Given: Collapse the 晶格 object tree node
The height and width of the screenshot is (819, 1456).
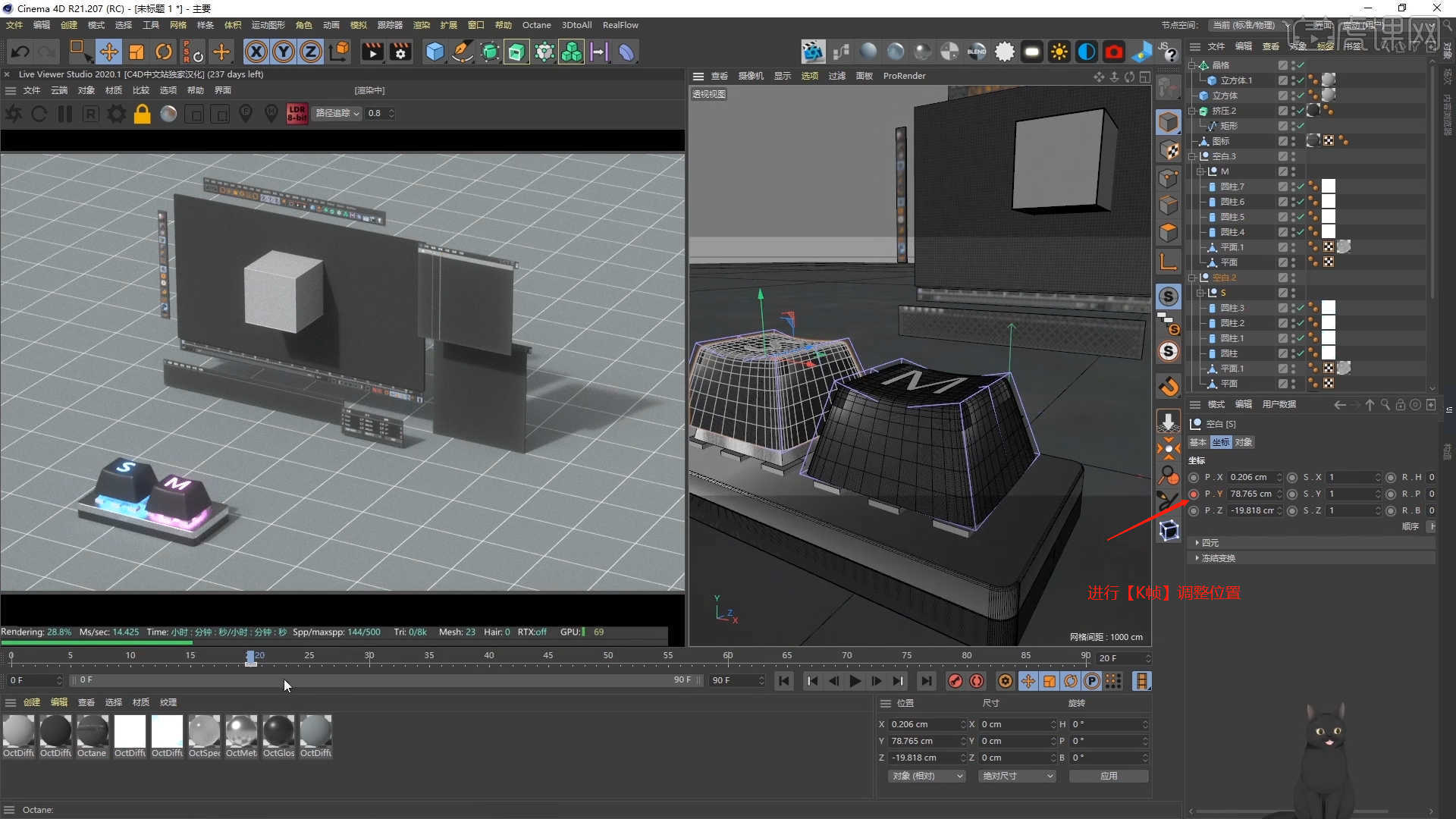Looking at the screenshot, I should 1192,65.
